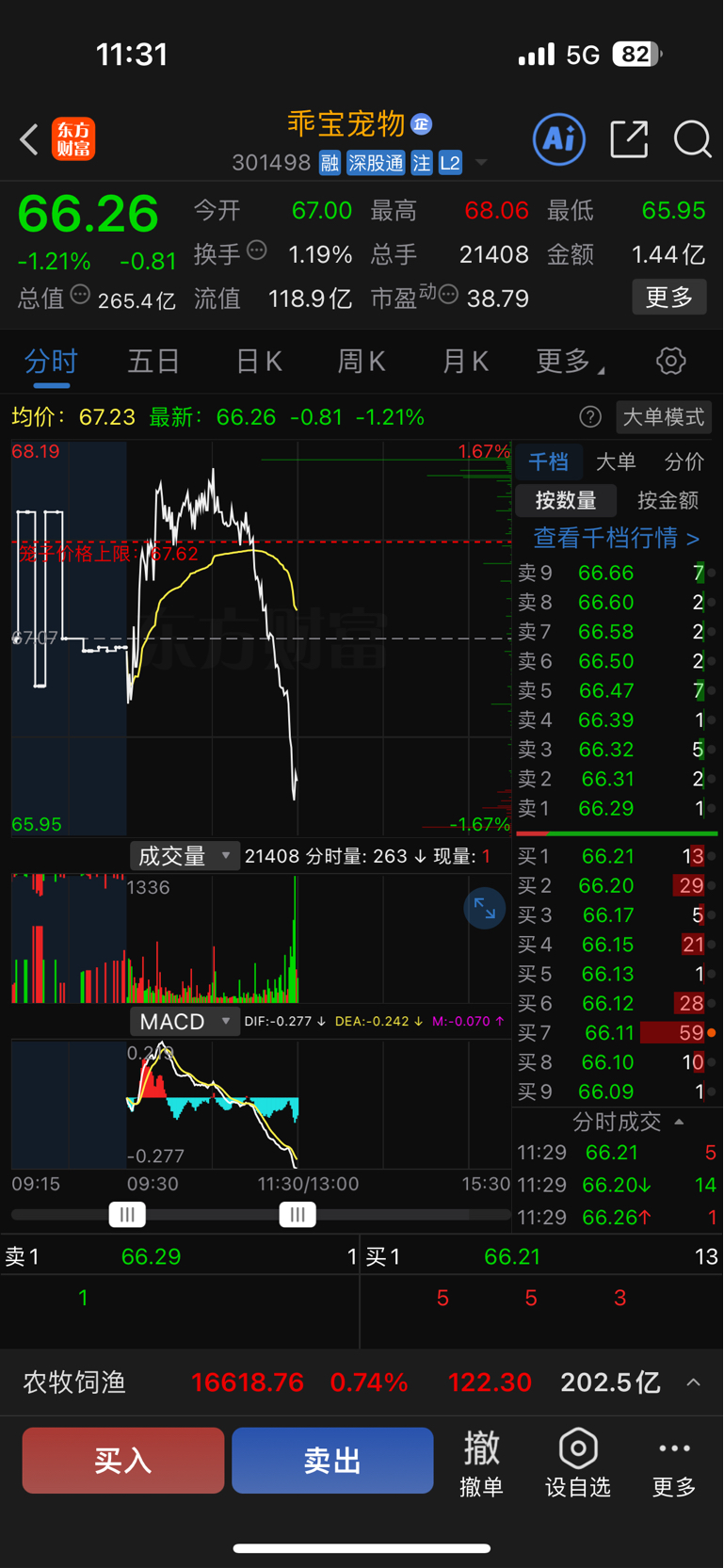Tap the volume bar chart
The width and height of the screenshot is (724, 1568).
[x=262, y=938]
